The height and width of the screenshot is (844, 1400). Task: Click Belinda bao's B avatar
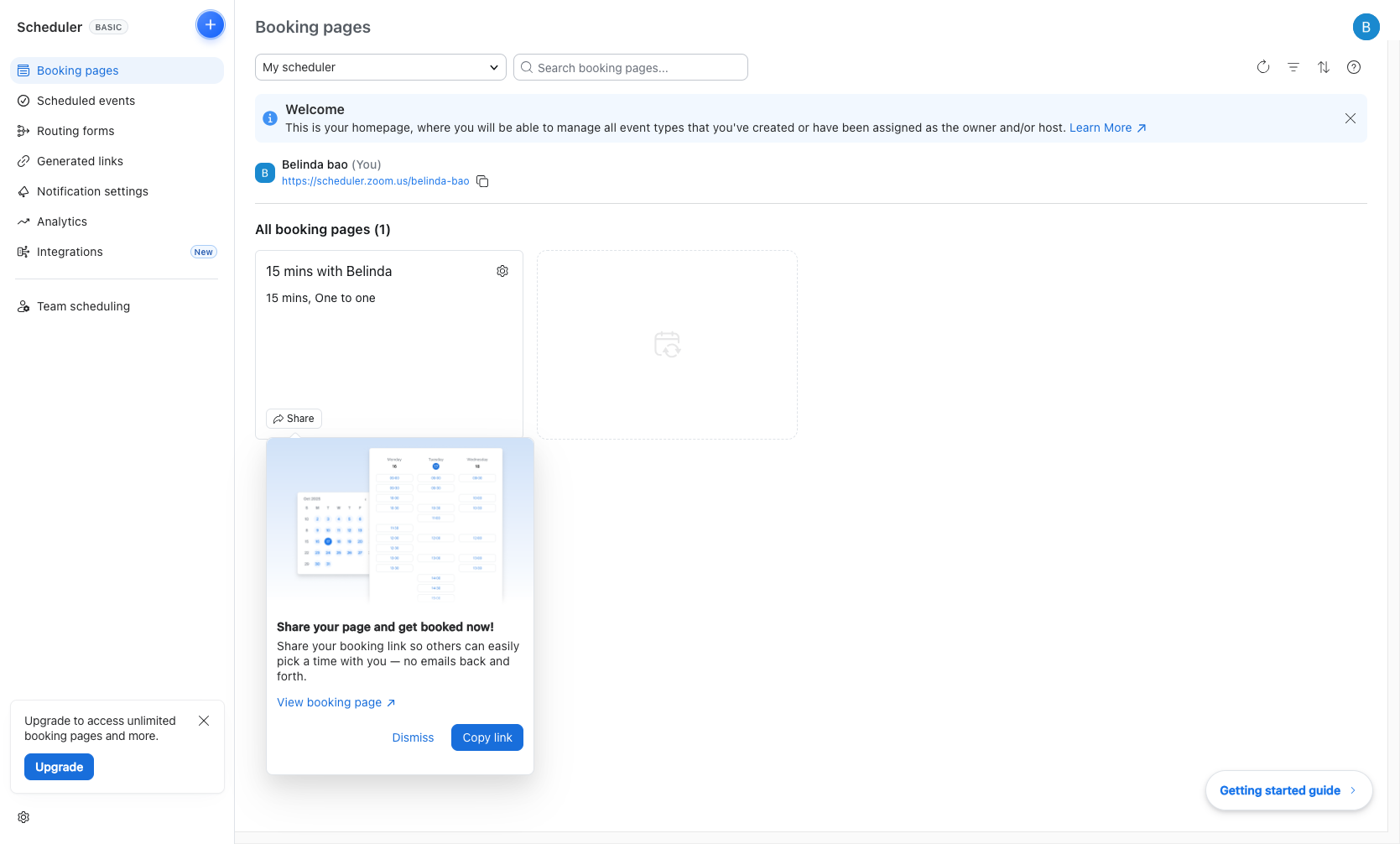pos(265,173)
